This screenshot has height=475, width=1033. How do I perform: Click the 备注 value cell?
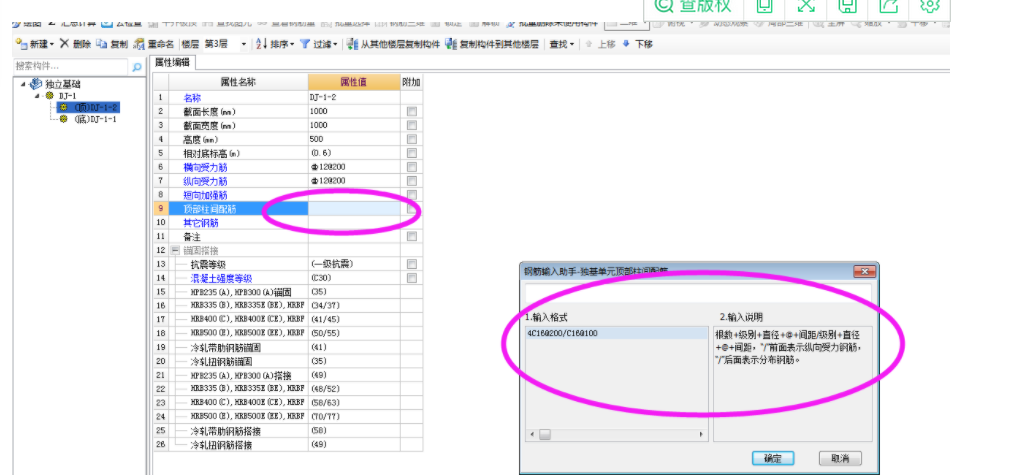pyautogui.click(x=354, y=236)
